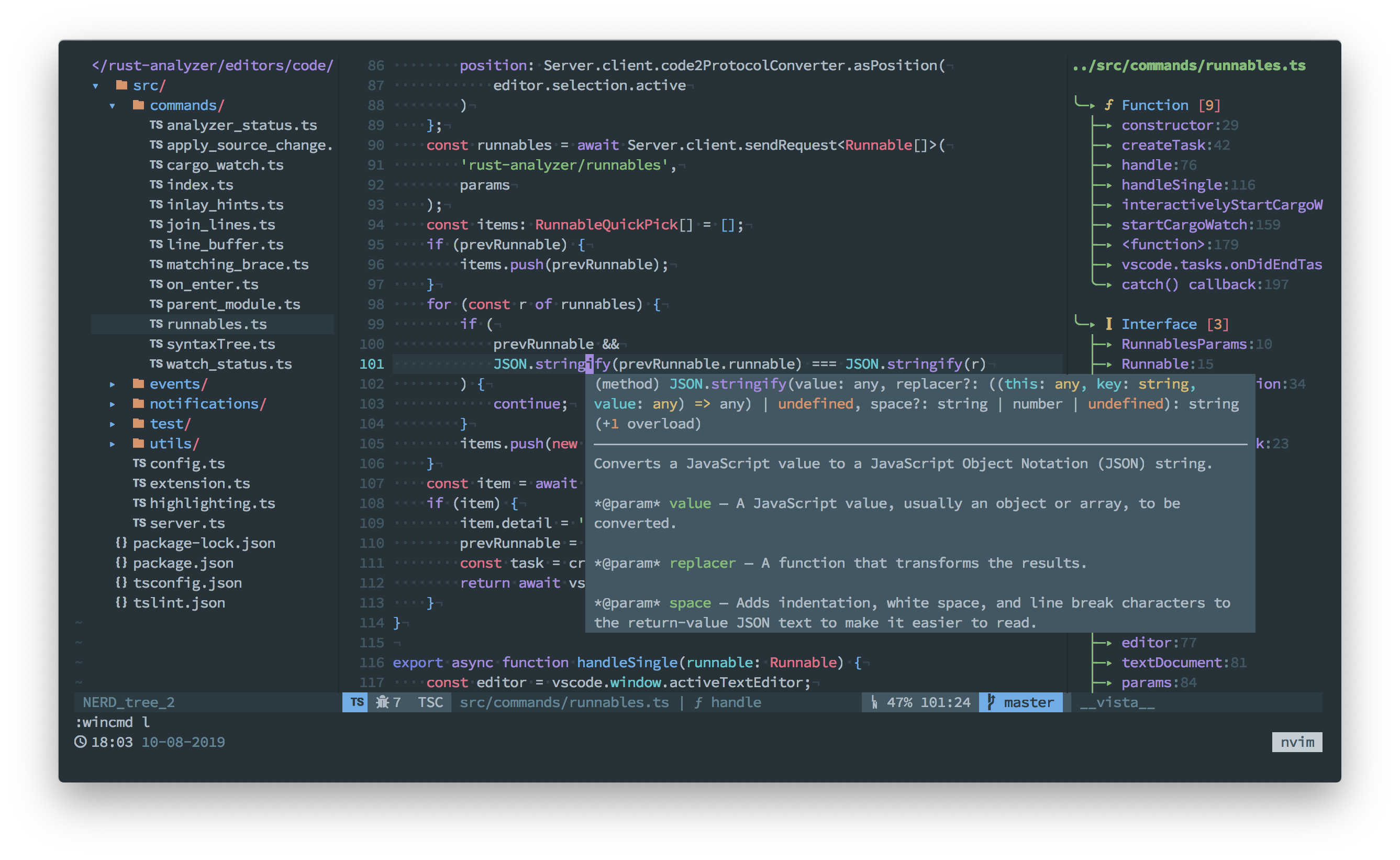Collapse the src/ folder arrow
The image size is (1400, 860).
coord(95,86)
